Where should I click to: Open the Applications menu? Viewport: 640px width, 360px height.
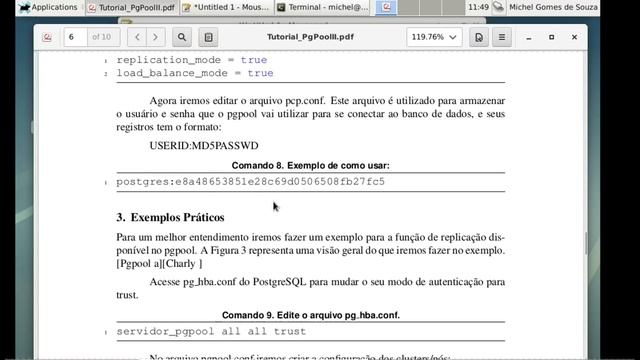pyautogui.click(x=48, y=7)
